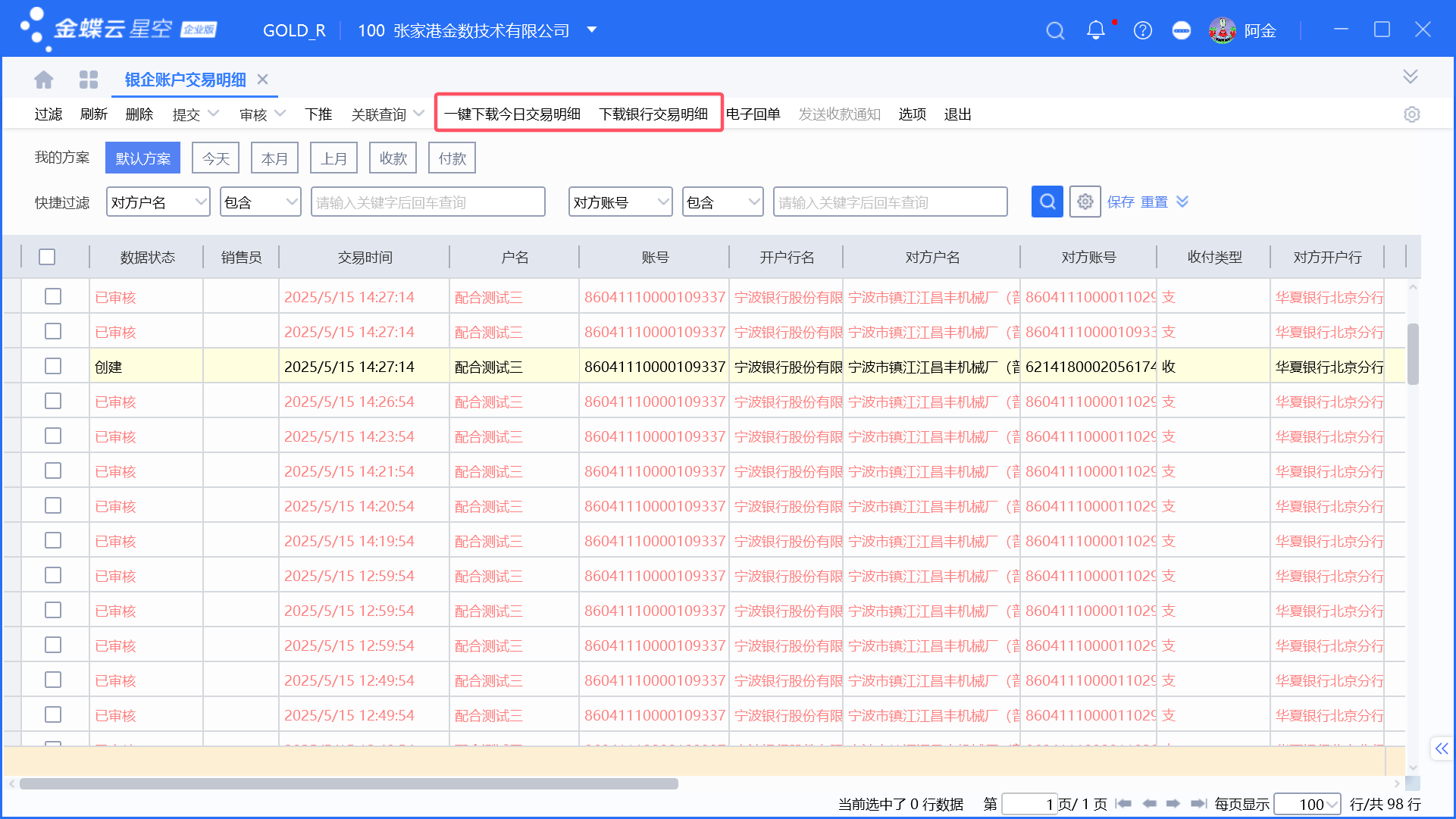Go to first page icon

pyautogui.click(x=1123, y=804)
